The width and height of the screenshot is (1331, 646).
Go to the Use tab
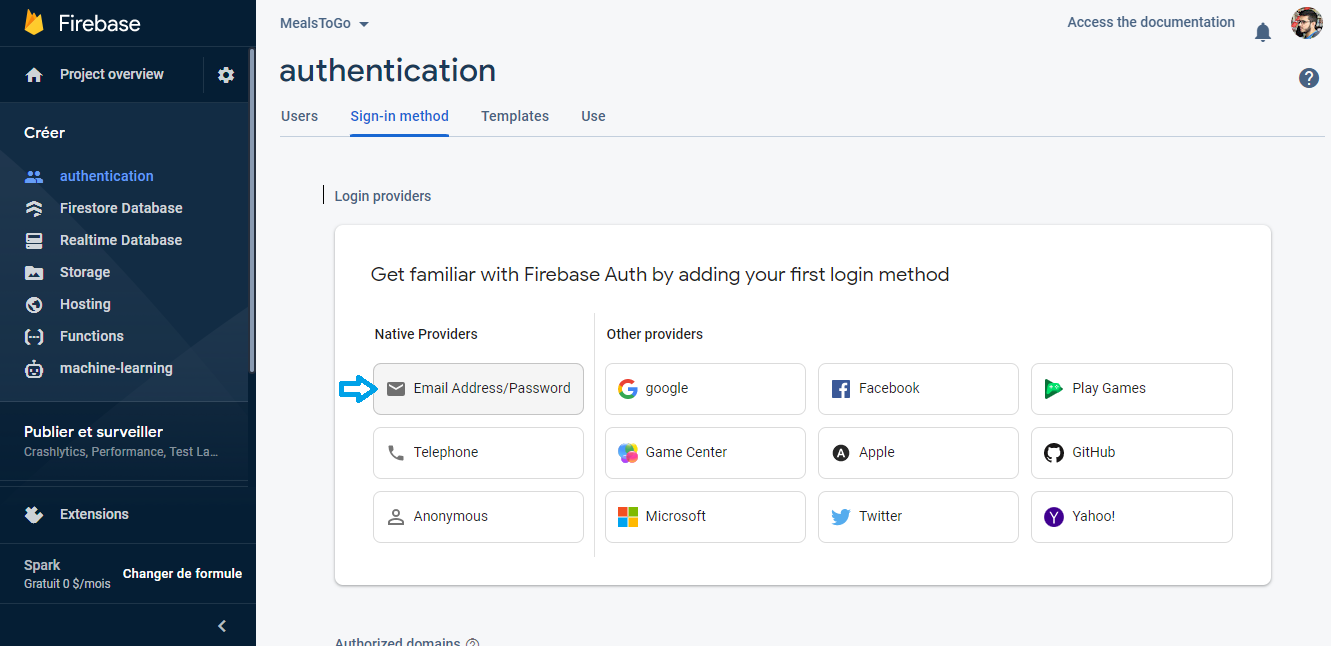[x=593, y=116]
